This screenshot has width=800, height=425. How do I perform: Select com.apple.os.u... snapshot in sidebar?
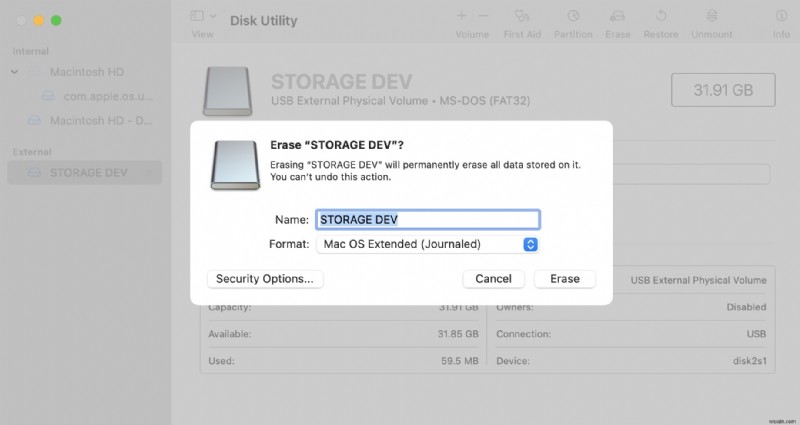pyautogui.click(x=108, y=96)
